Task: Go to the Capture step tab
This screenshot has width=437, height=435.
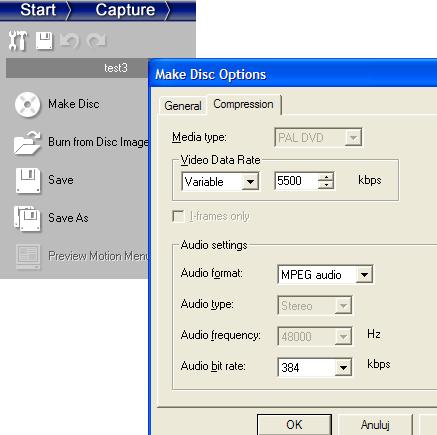Action: (x=125, y=10)
